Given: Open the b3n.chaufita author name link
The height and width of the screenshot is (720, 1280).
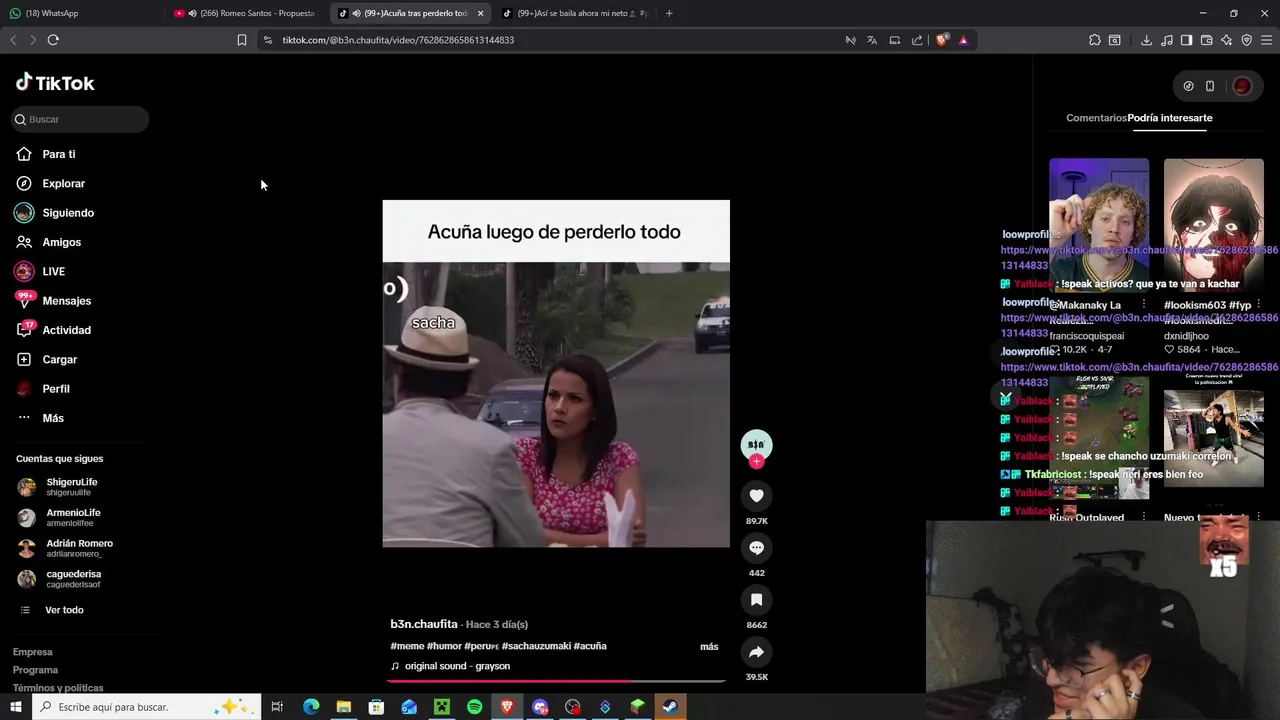Looking at the screenshot, I should point(424,624).
